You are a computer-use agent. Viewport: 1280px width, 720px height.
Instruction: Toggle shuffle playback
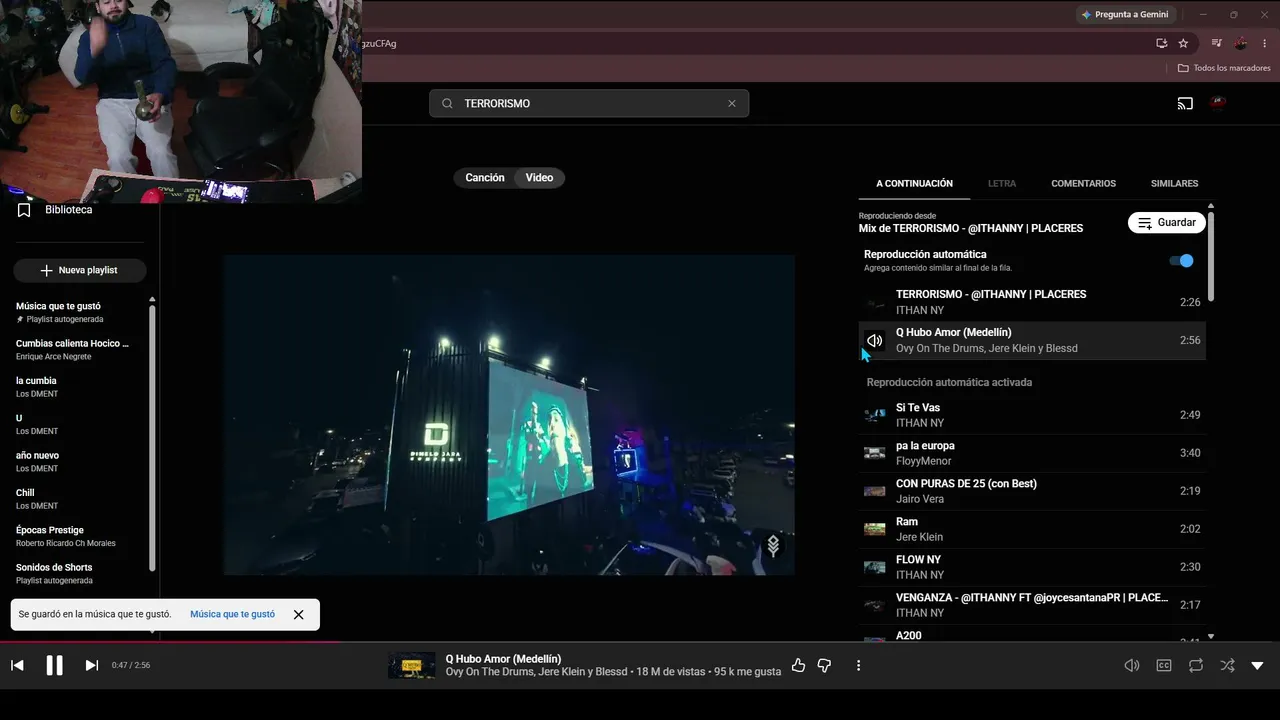point(1228,666)
